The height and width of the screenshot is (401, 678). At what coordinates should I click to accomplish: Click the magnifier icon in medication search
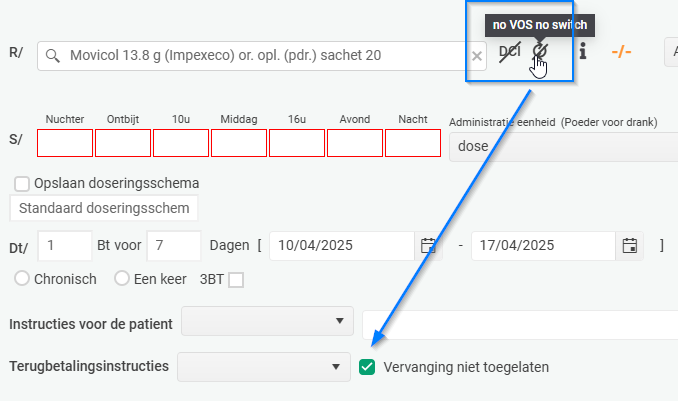click(x=52, y=55)
